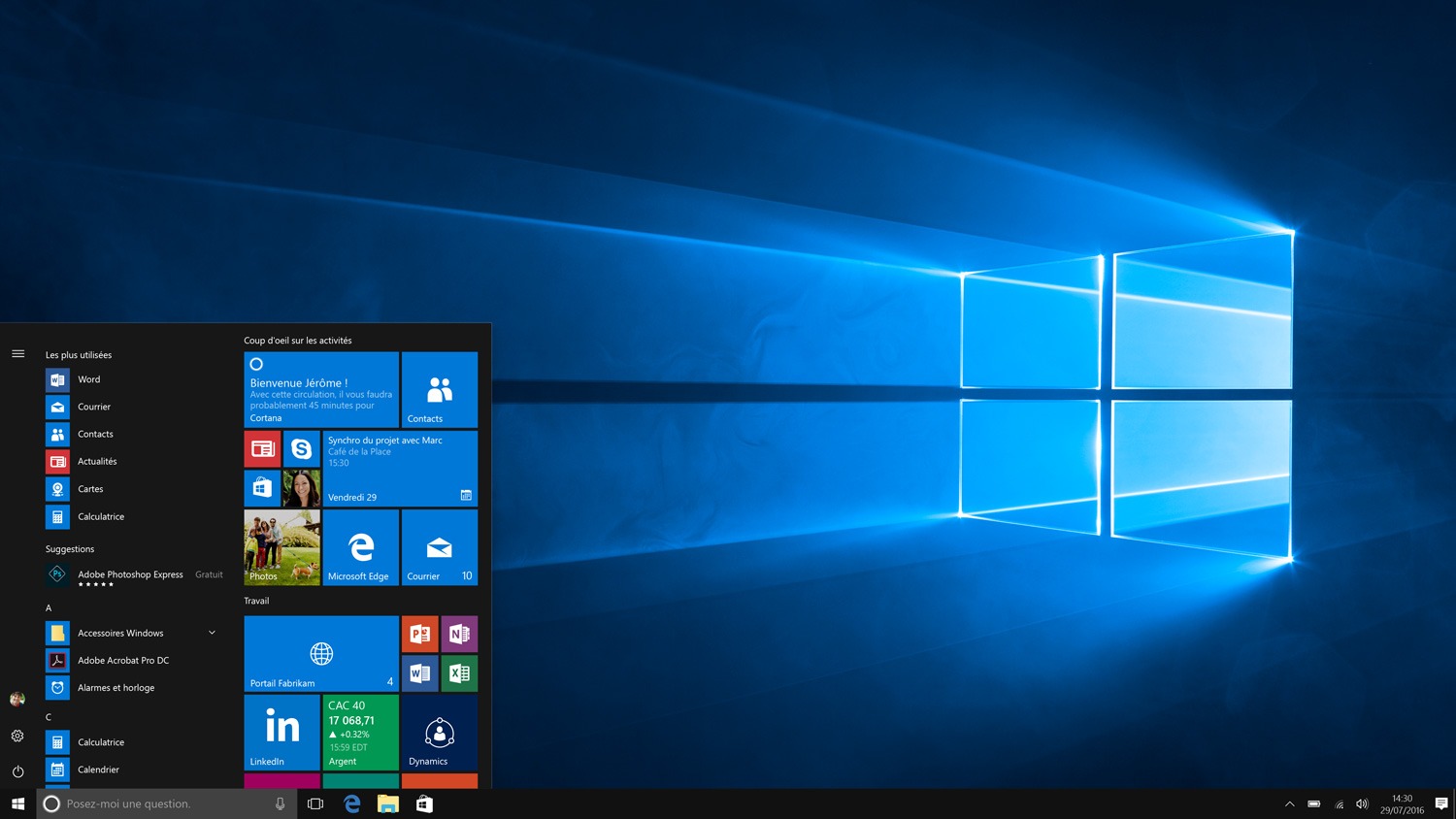
Task: Open the Excel tile
Action: [x=459, y=673]
